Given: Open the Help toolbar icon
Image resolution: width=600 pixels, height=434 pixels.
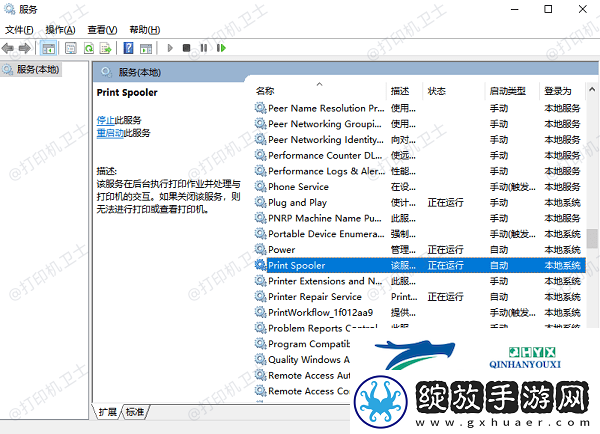Looking at the screenshot, I should point(129,48).
